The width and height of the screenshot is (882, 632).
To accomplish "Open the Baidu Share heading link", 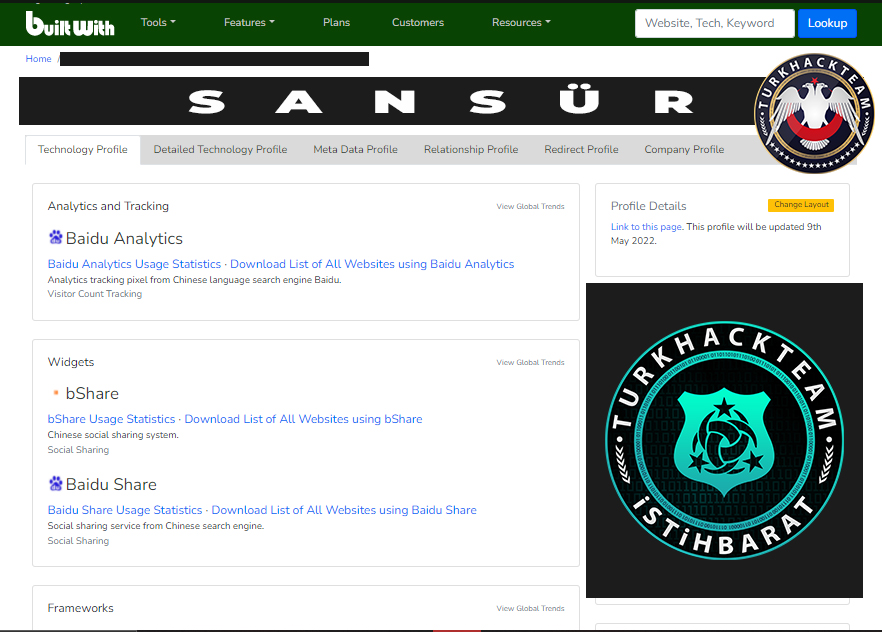I will tap(111, 484).
